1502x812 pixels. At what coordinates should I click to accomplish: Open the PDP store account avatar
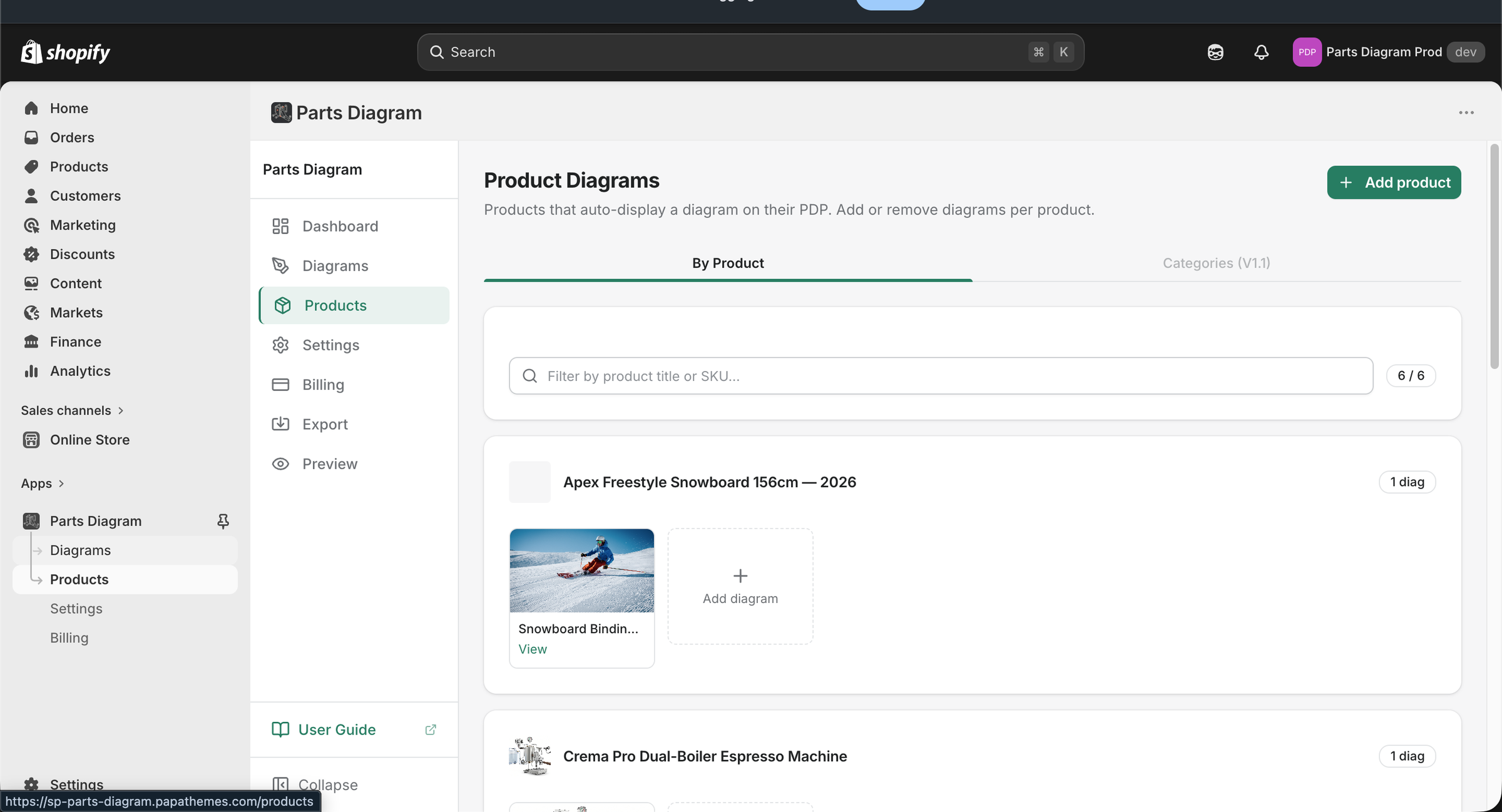(x=1307, y=52)
